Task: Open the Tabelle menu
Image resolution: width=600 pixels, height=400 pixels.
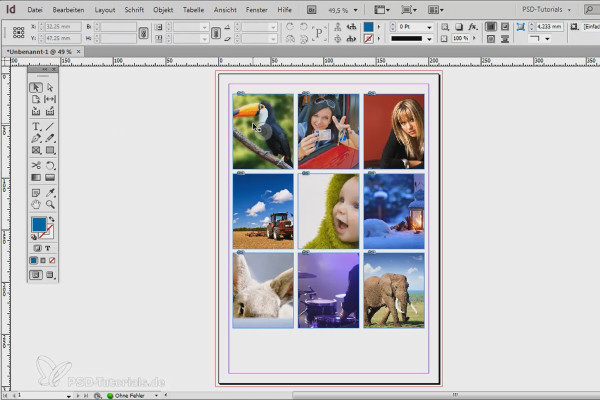Action: coord(193,10)
